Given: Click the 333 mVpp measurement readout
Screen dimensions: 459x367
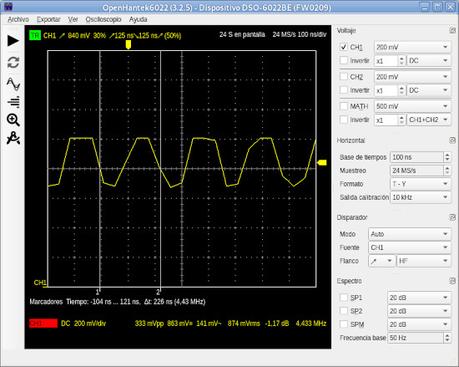Looking at the screenshot, I should point(149,323).
